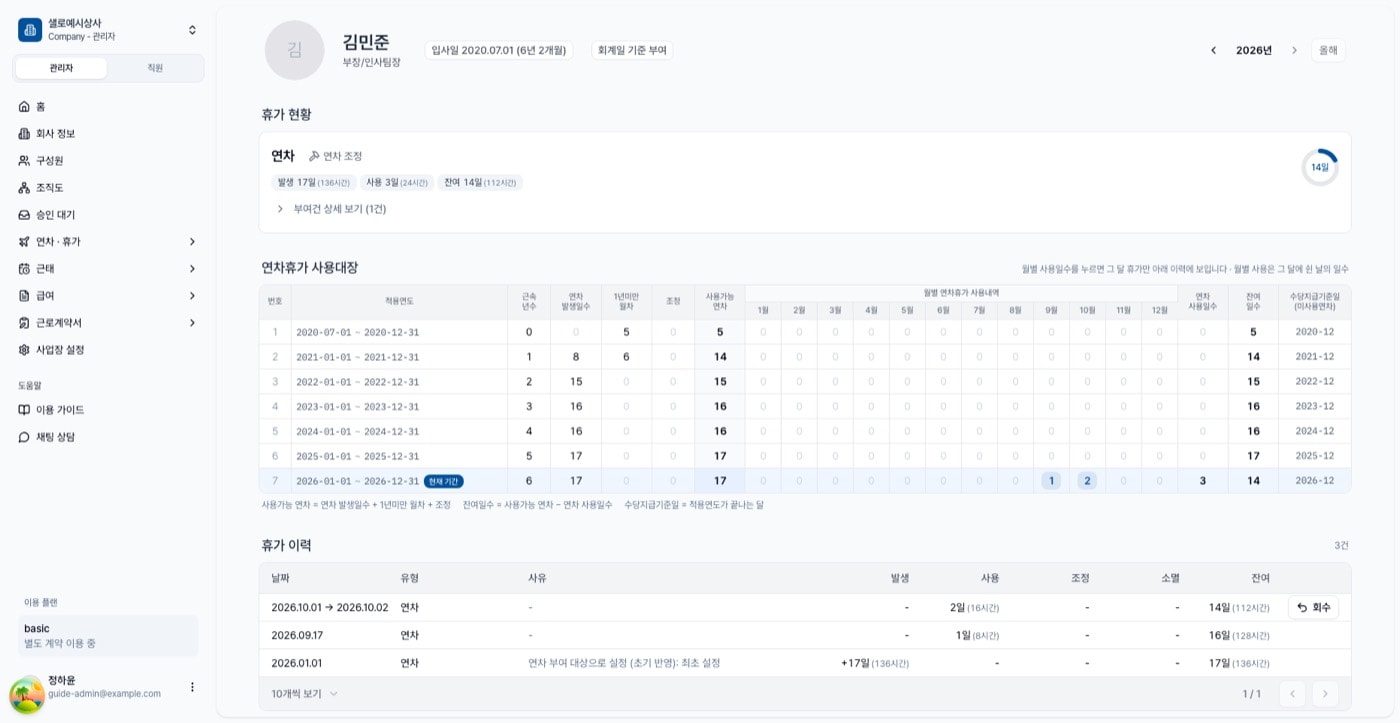1400x723 pixels.
Task: Select October usage cell showing 2
Action: (1087, 481)
